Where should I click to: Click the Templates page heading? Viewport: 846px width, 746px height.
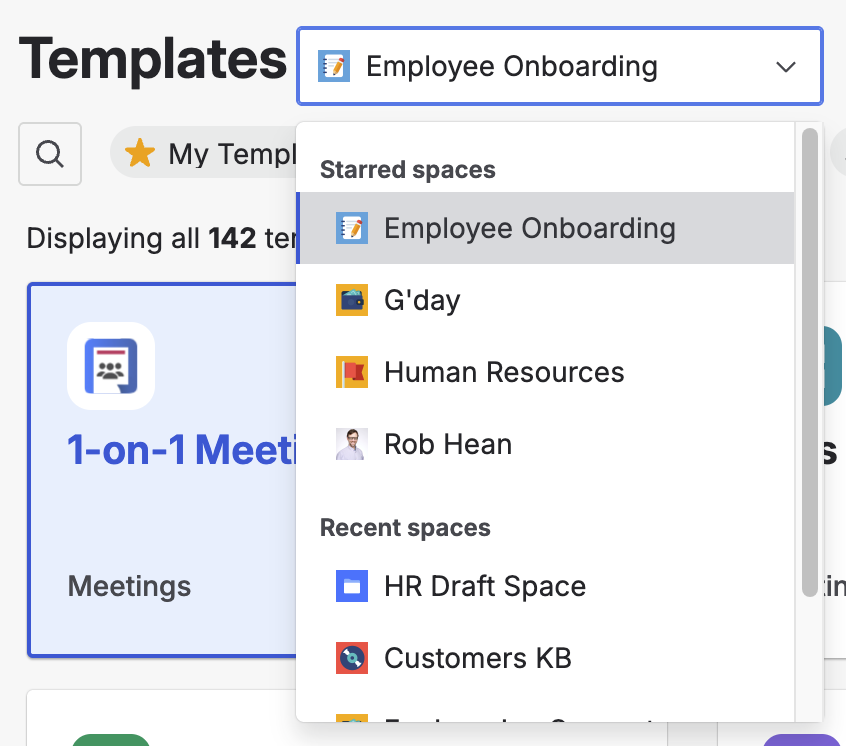153,59
